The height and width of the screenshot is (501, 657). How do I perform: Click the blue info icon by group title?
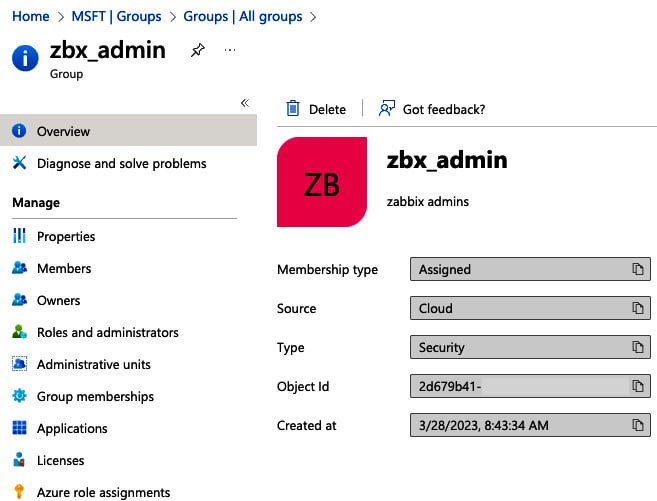click(x=25, y=58)
